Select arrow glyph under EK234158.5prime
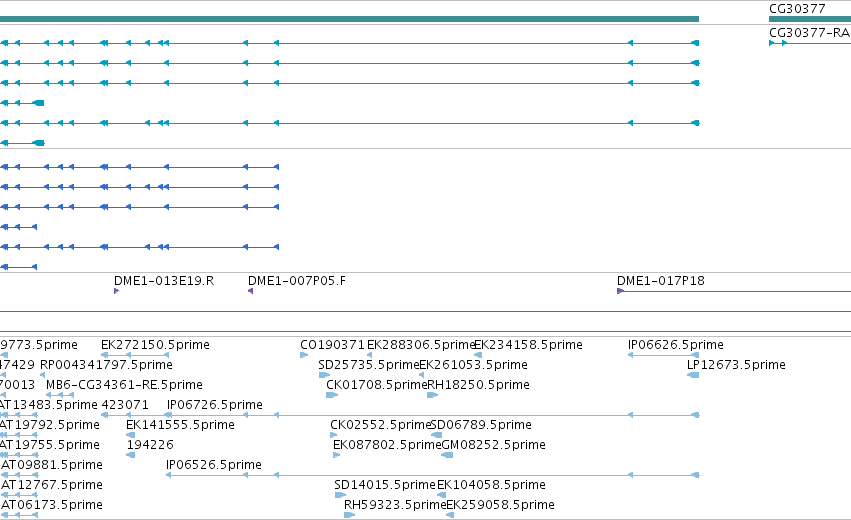 [478, 355]
